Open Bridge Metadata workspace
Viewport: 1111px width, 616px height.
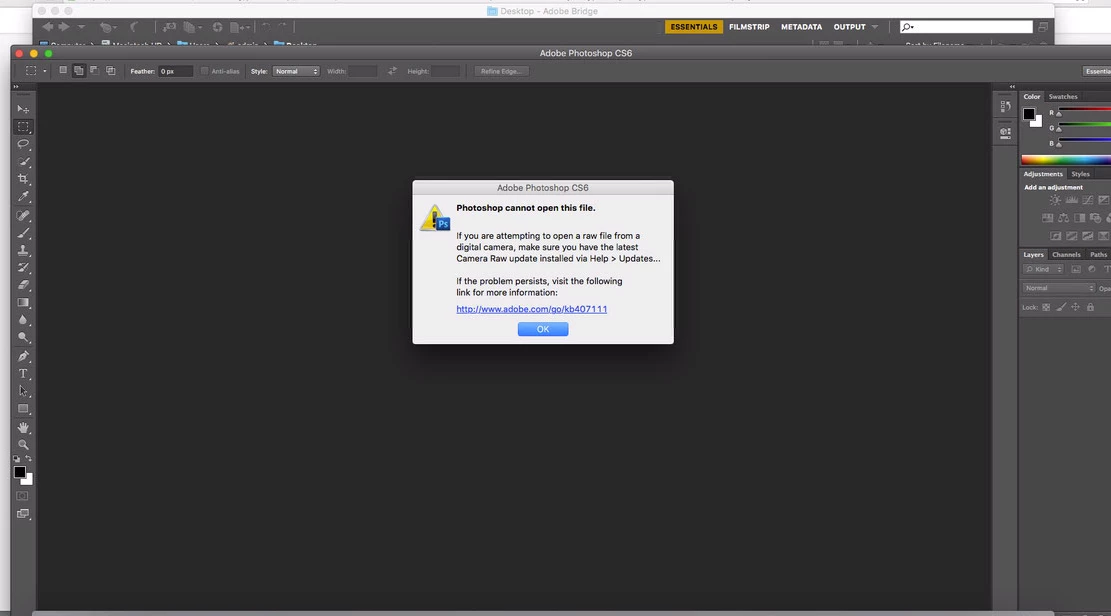point(801,27)
